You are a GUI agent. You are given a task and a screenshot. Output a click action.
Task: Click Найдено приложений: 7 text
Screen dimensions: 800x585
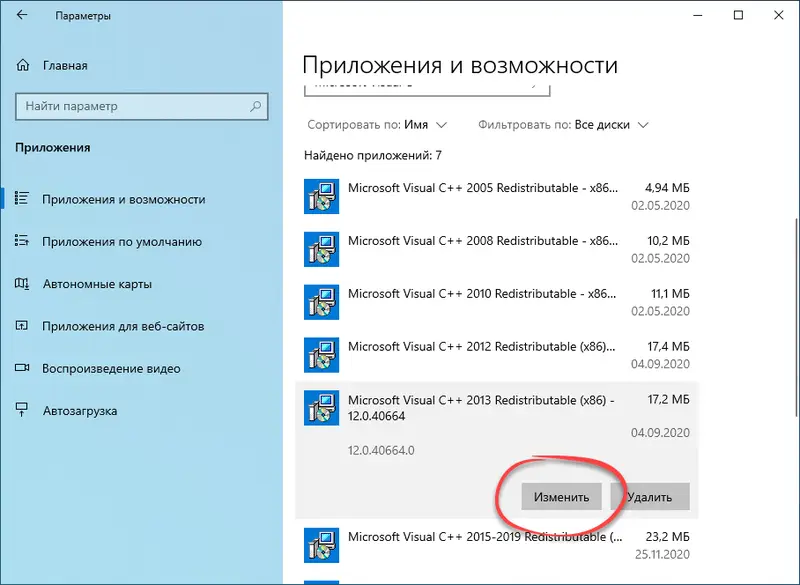tap(373, 156)
